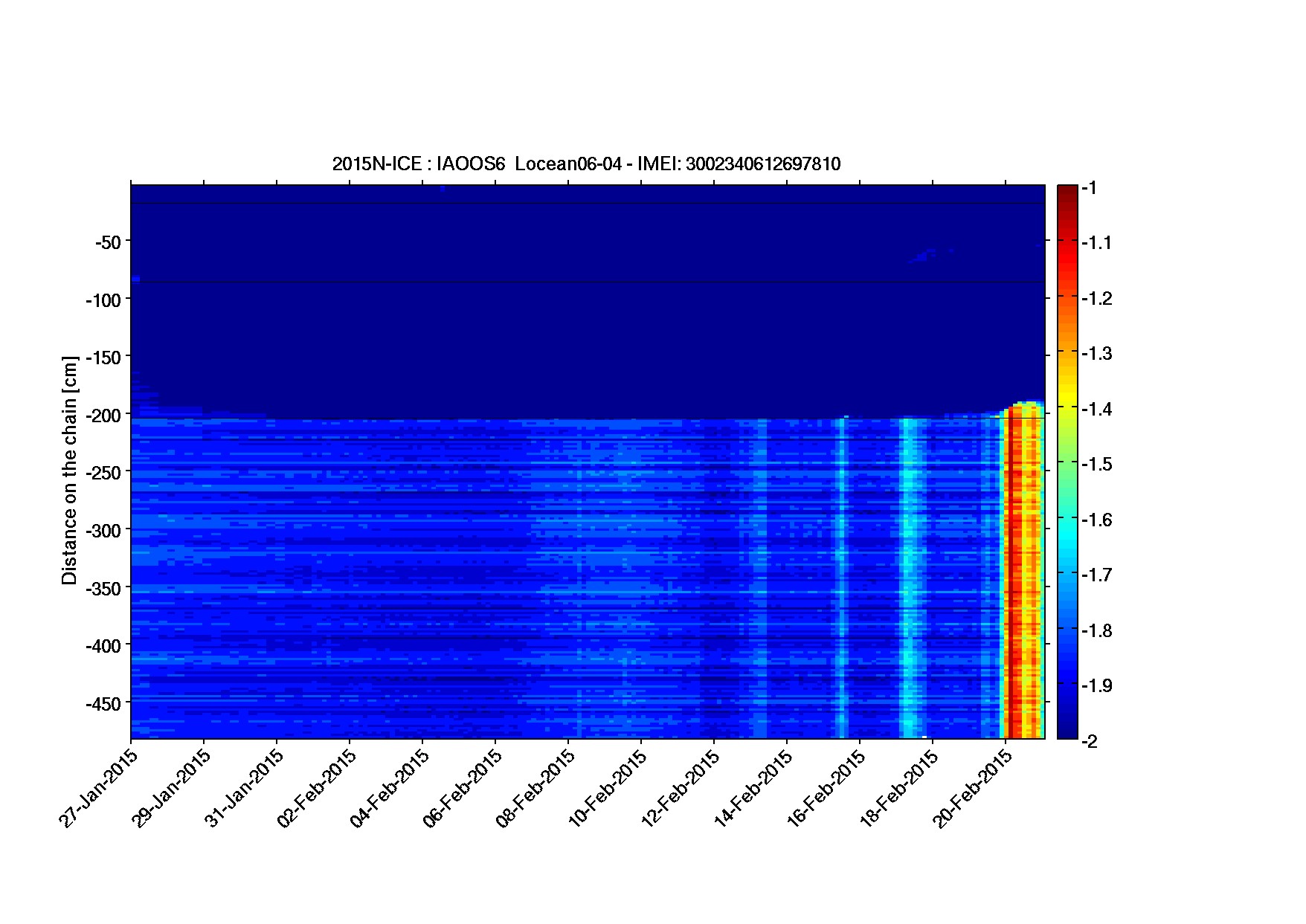Click the -200 y-axis tick label
1306x924 pixels.
tap(103, 414)
